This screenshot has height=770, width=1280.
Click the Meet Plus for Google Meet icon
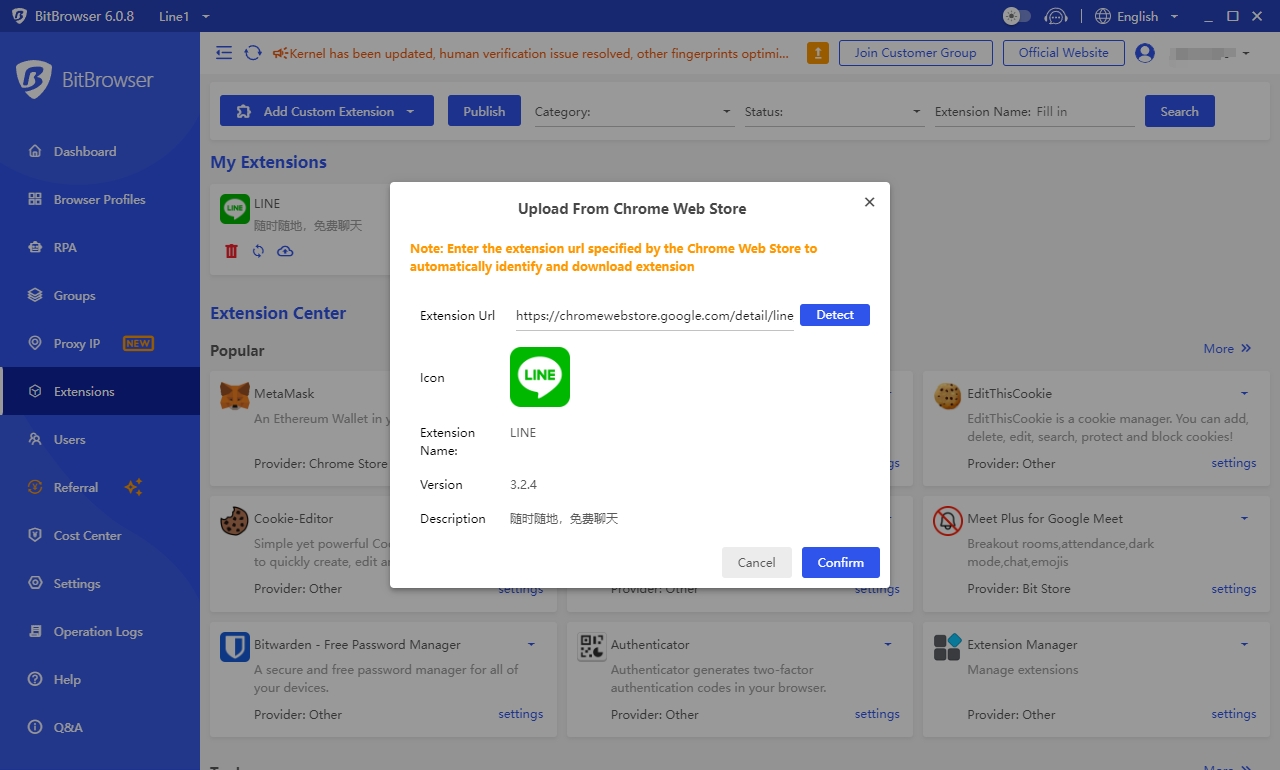[x=947, y=521]
